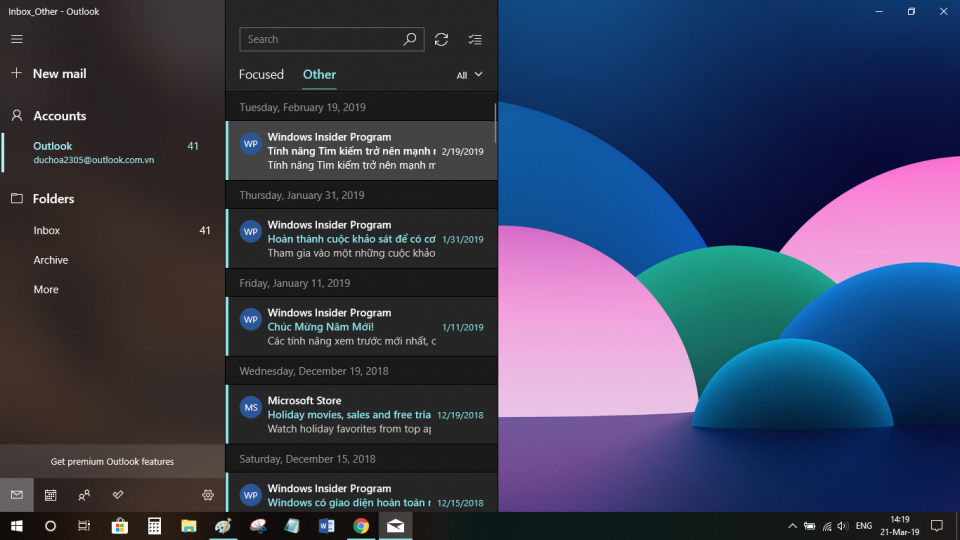Collapse the hamburger navigation menu
Viewport: 960px width, 540px height.
[17, 39]
